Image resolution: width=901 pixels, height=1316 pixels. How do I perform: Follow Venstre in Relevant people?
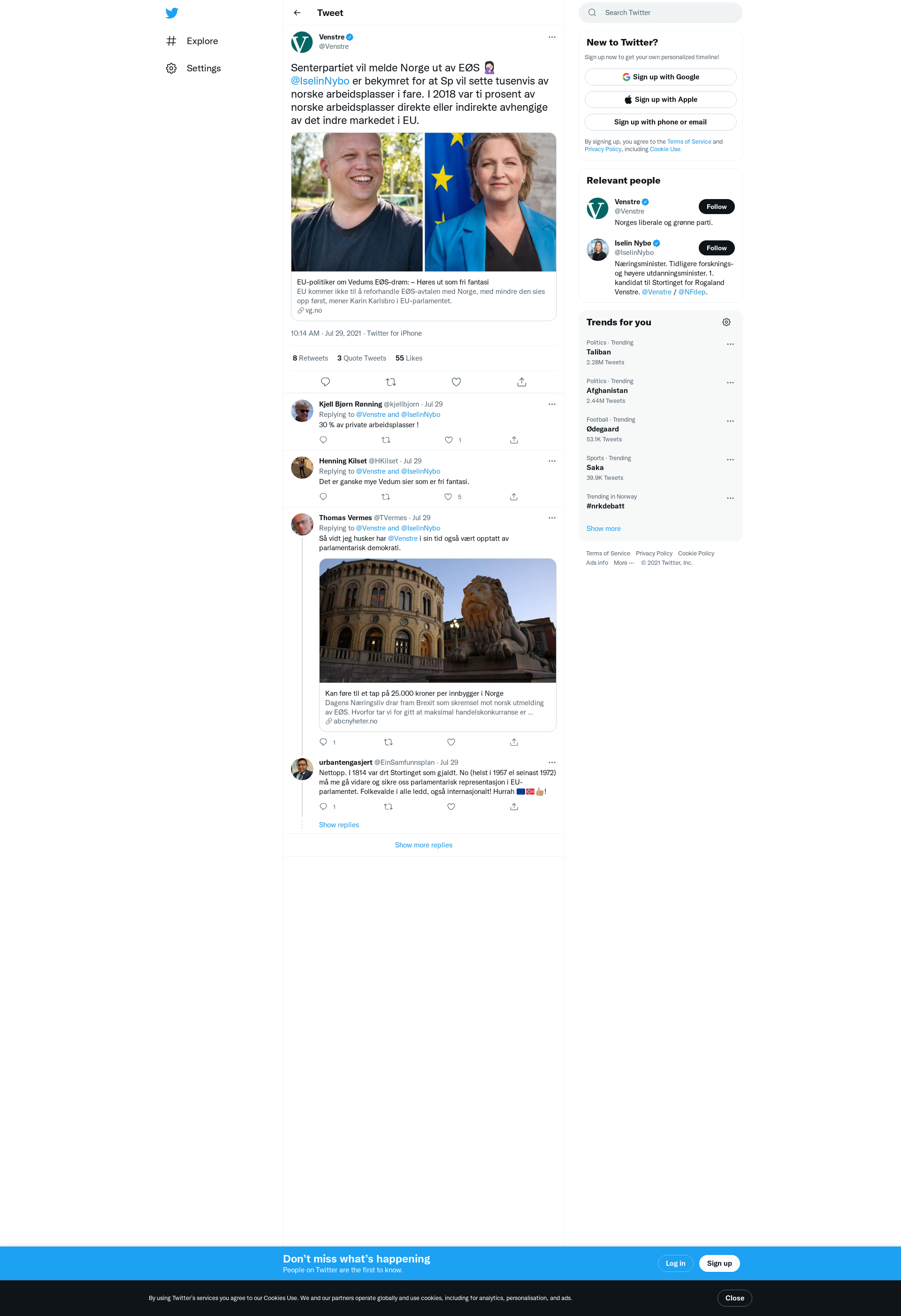click(717, 207)
